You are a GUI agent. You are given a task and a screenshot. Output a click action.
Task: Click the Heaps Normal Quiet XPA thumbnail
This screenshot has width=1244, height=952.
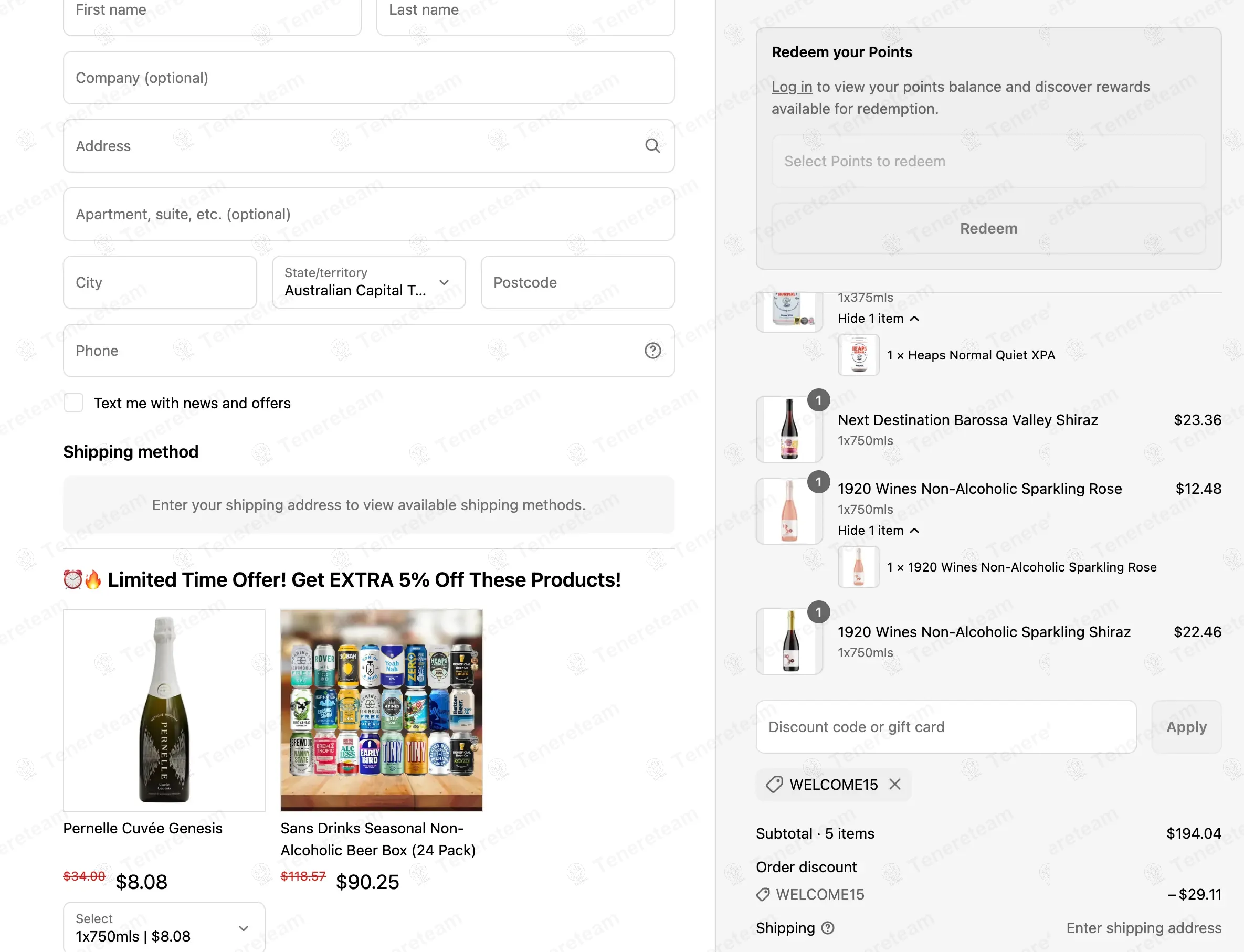coord(858,355)
